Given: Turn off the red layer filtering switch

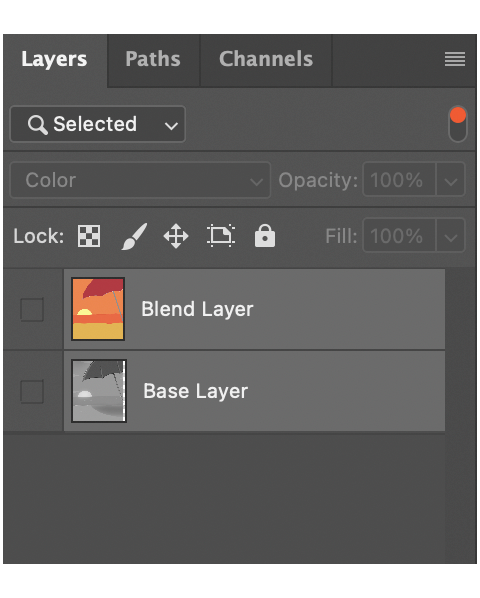Looking at the screenshot, I should 458,124.
